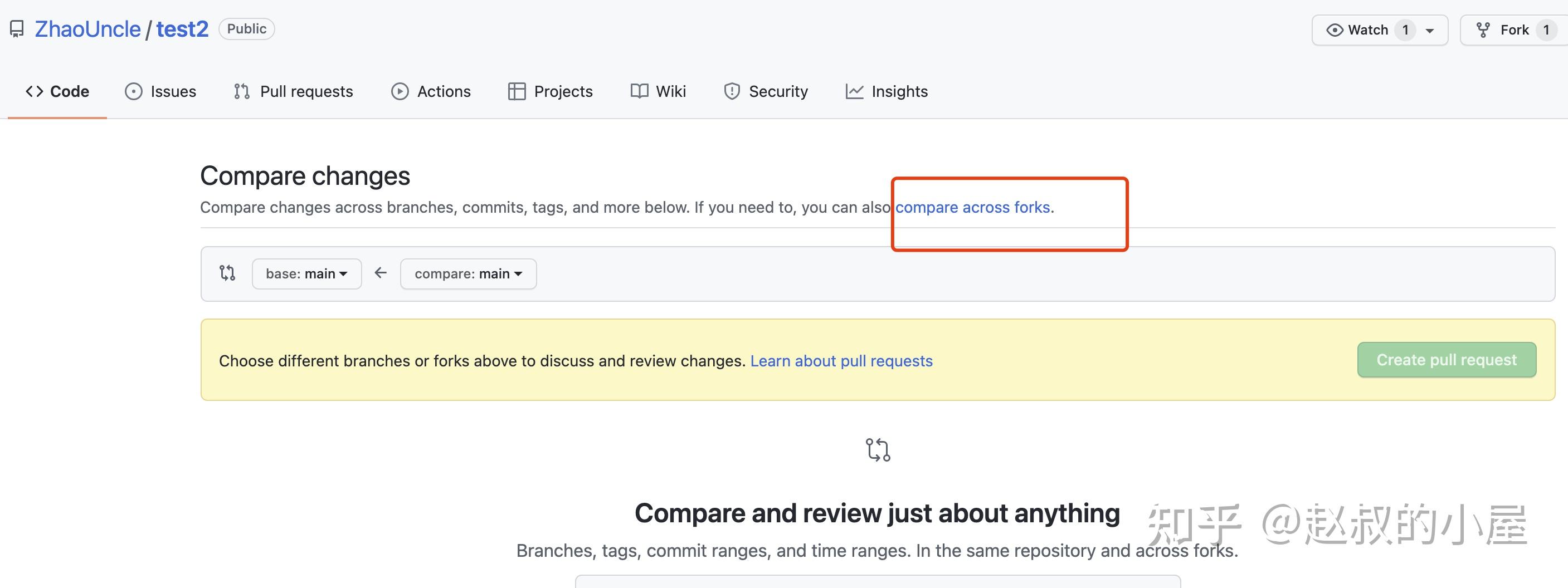Select the Code tab
The width and height of the screenshot is (1568, 588).
pos(58,91)
